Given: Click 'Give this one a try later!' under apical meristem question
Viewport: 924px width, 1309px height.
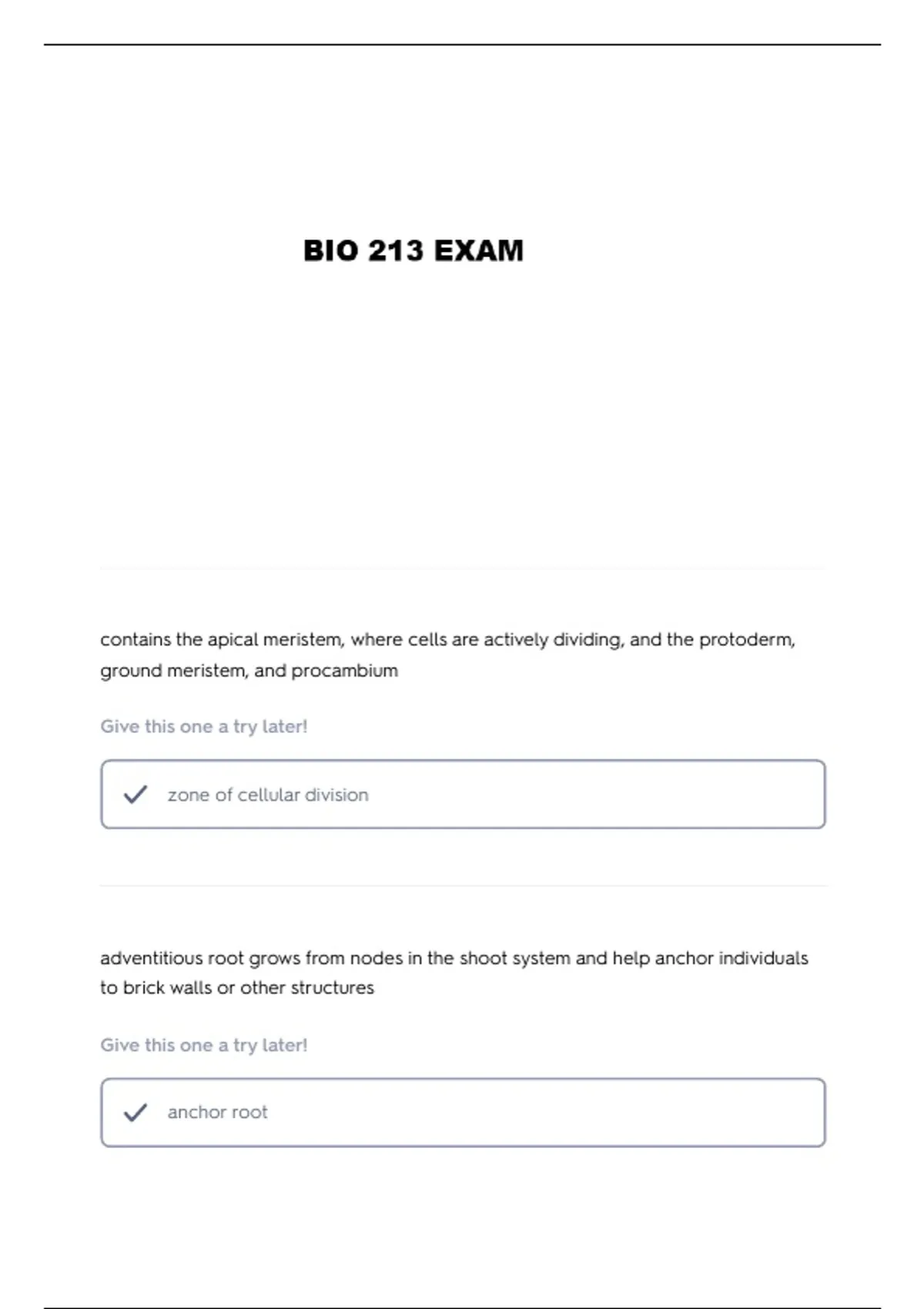Looking at the screenshot, I should coord(204,726).
